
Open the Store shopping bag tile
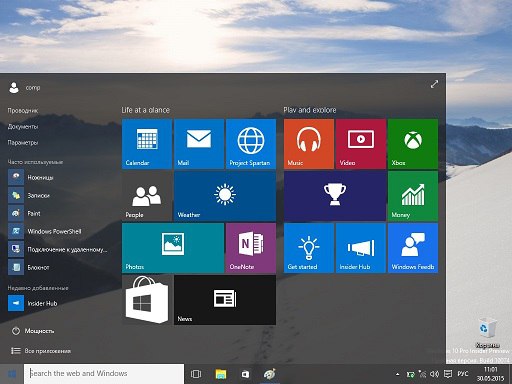pos(147,300)
